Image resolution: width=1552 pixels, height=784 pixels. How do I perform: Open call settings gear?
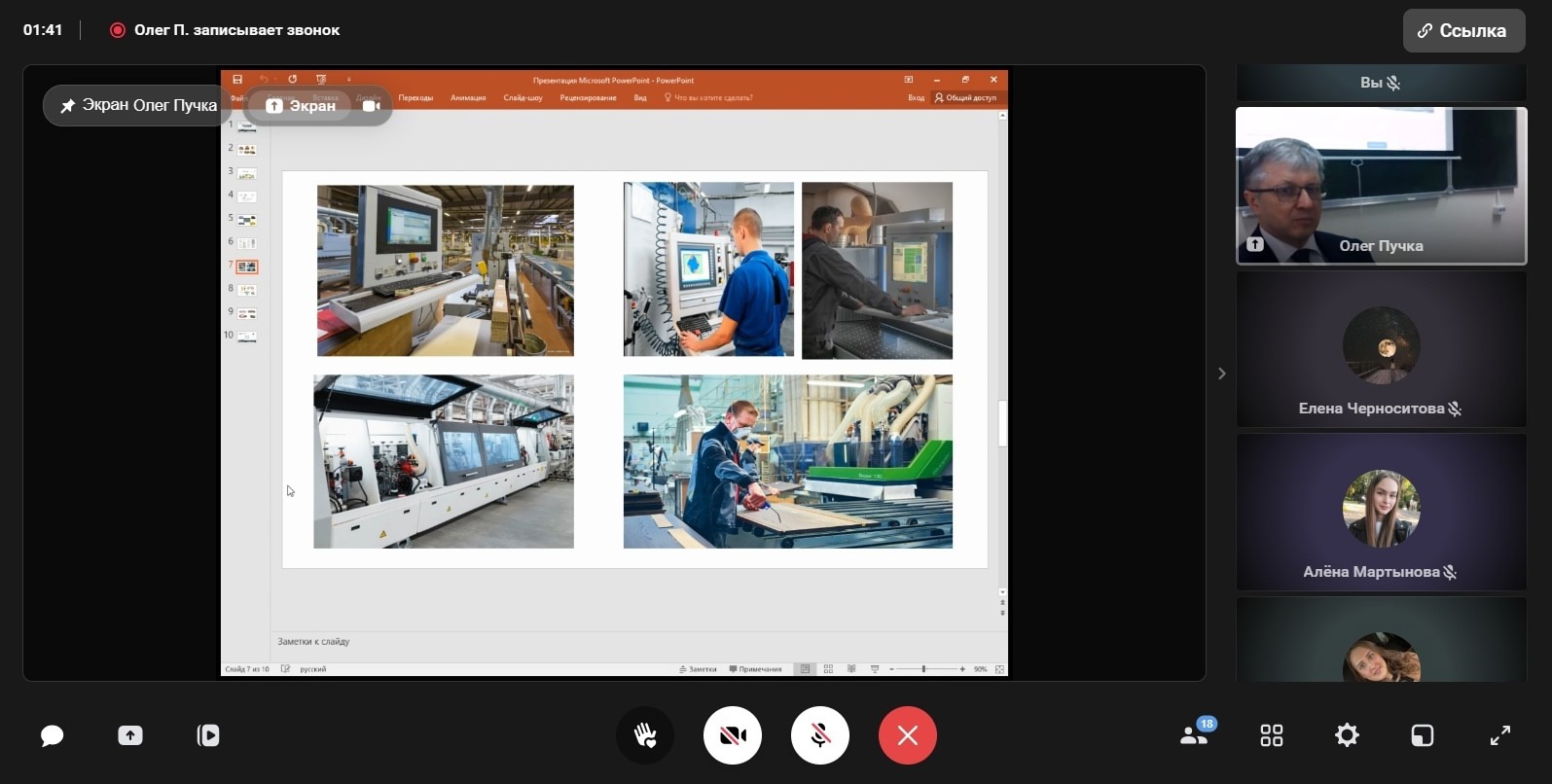[x=1347, y=735]
